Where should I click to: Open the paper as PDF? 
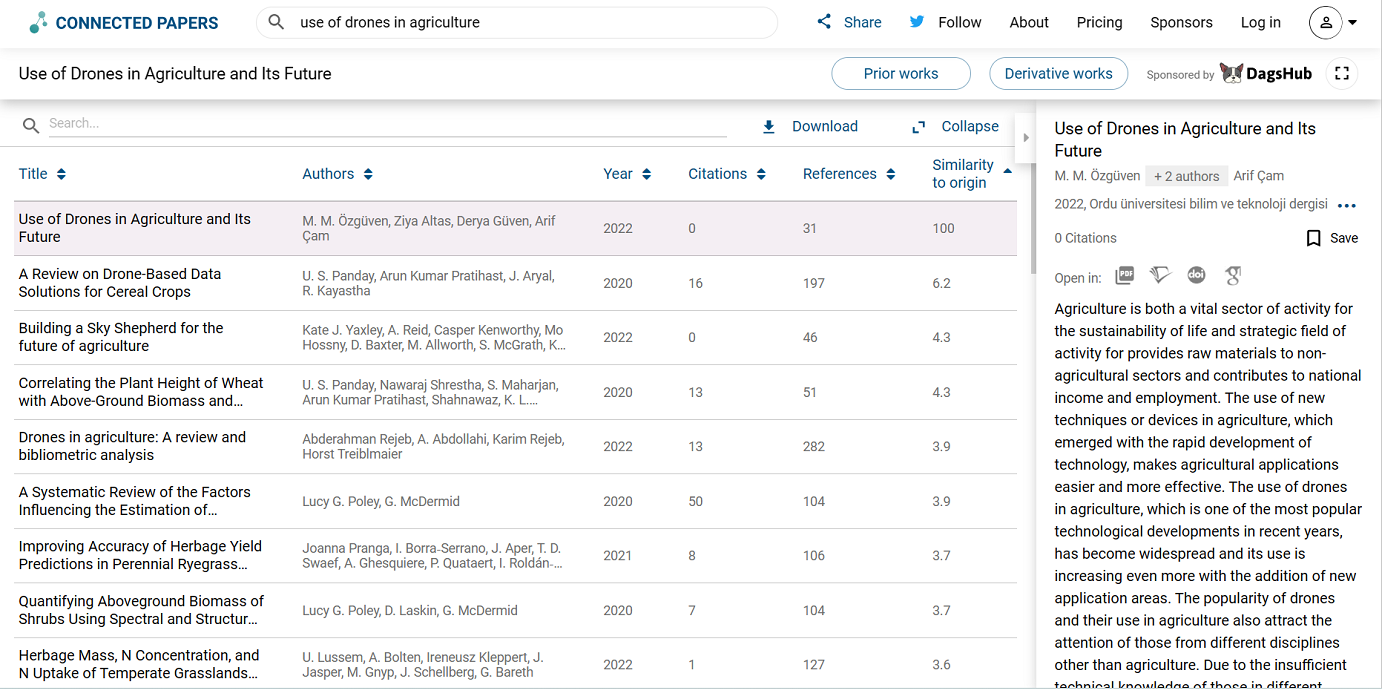click(x=1125, y=276)
